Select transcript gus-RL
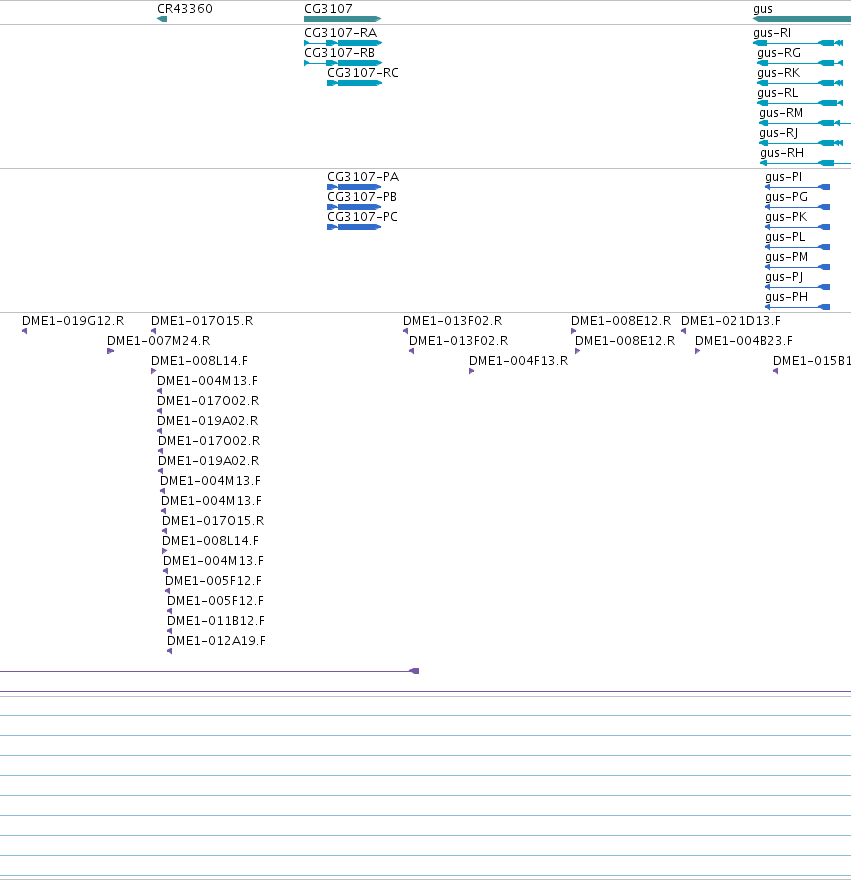The width and height of the screenshot is (851, 880). click(800, 103)
